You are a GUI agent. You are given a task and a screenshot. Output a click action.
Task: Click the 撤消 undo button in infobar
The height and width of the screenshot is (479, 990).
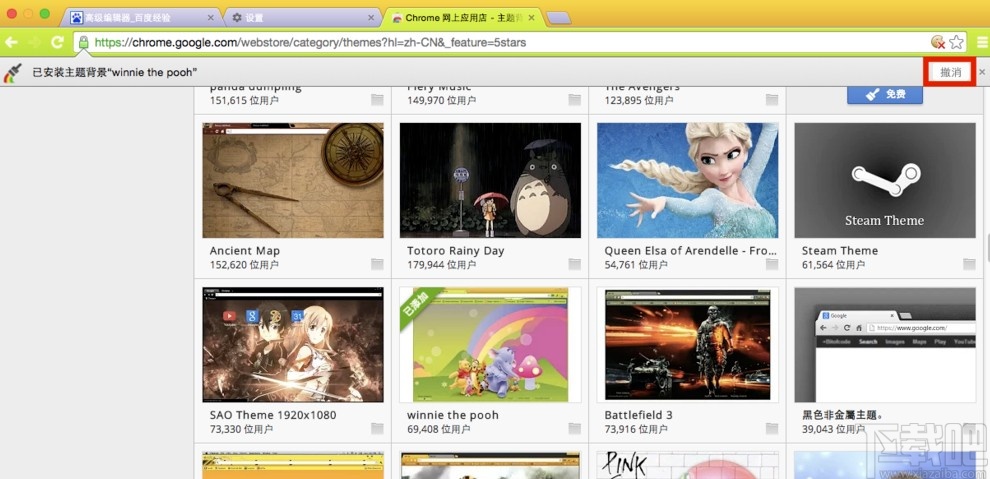pyautogui.click(x=949, y=73)
